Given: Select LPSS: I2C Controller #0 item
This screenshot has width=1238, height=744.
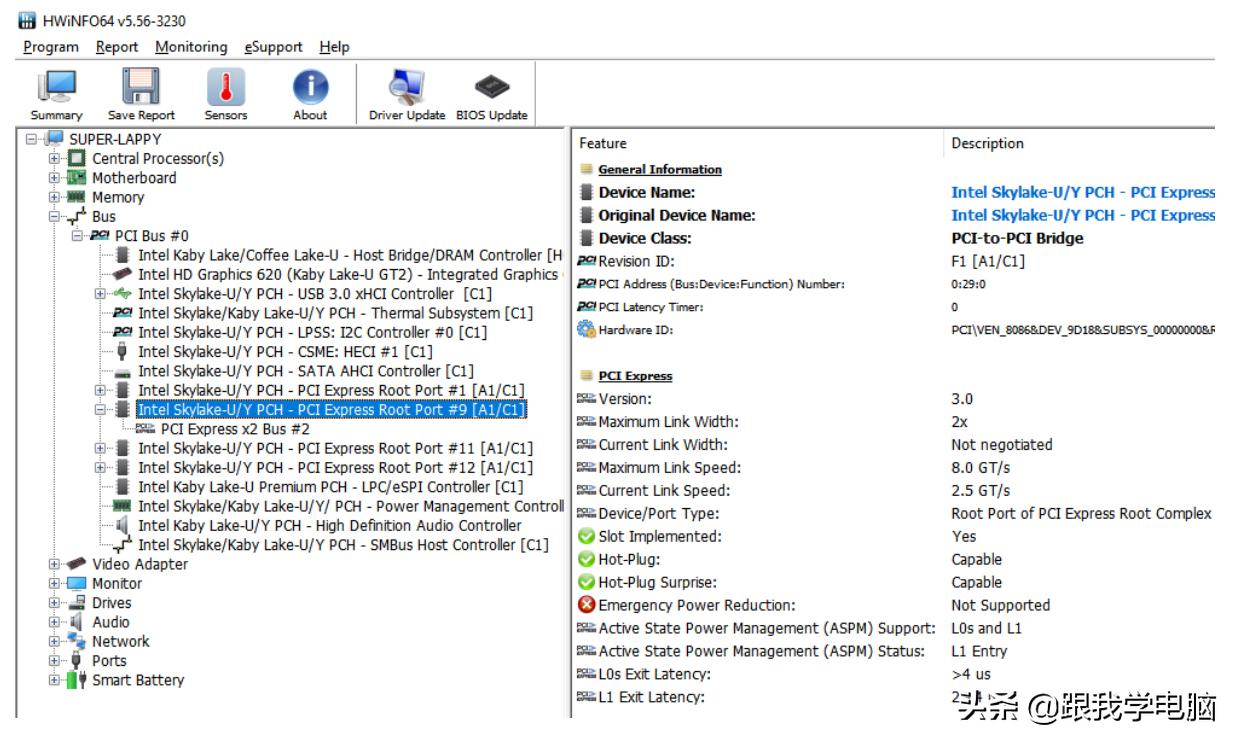Looking at the screenshot, I should [313, 332].
